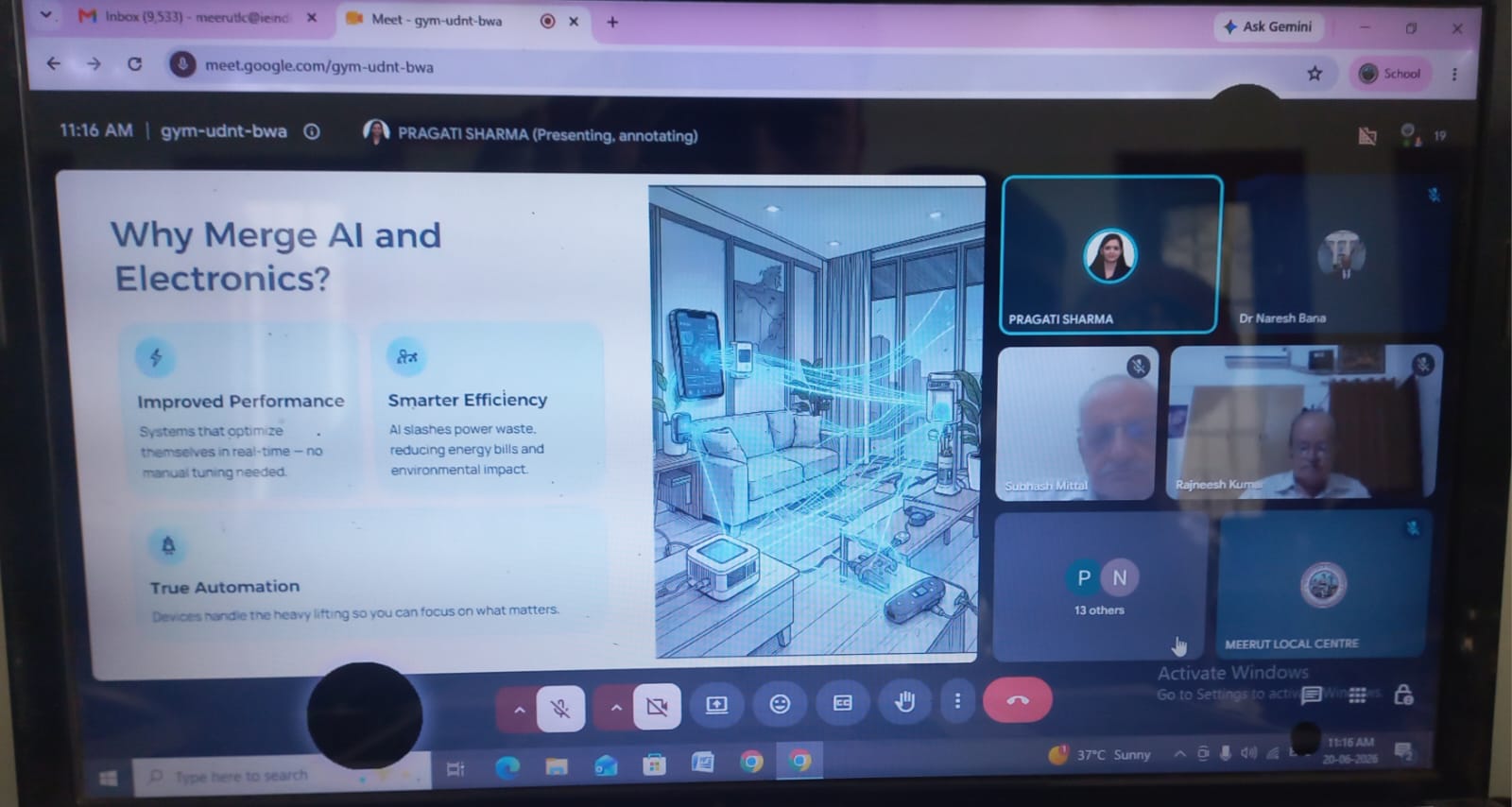Switch to the Gmail Inbox tab
The image size is (1512, 807).
[x=196, y=18]
